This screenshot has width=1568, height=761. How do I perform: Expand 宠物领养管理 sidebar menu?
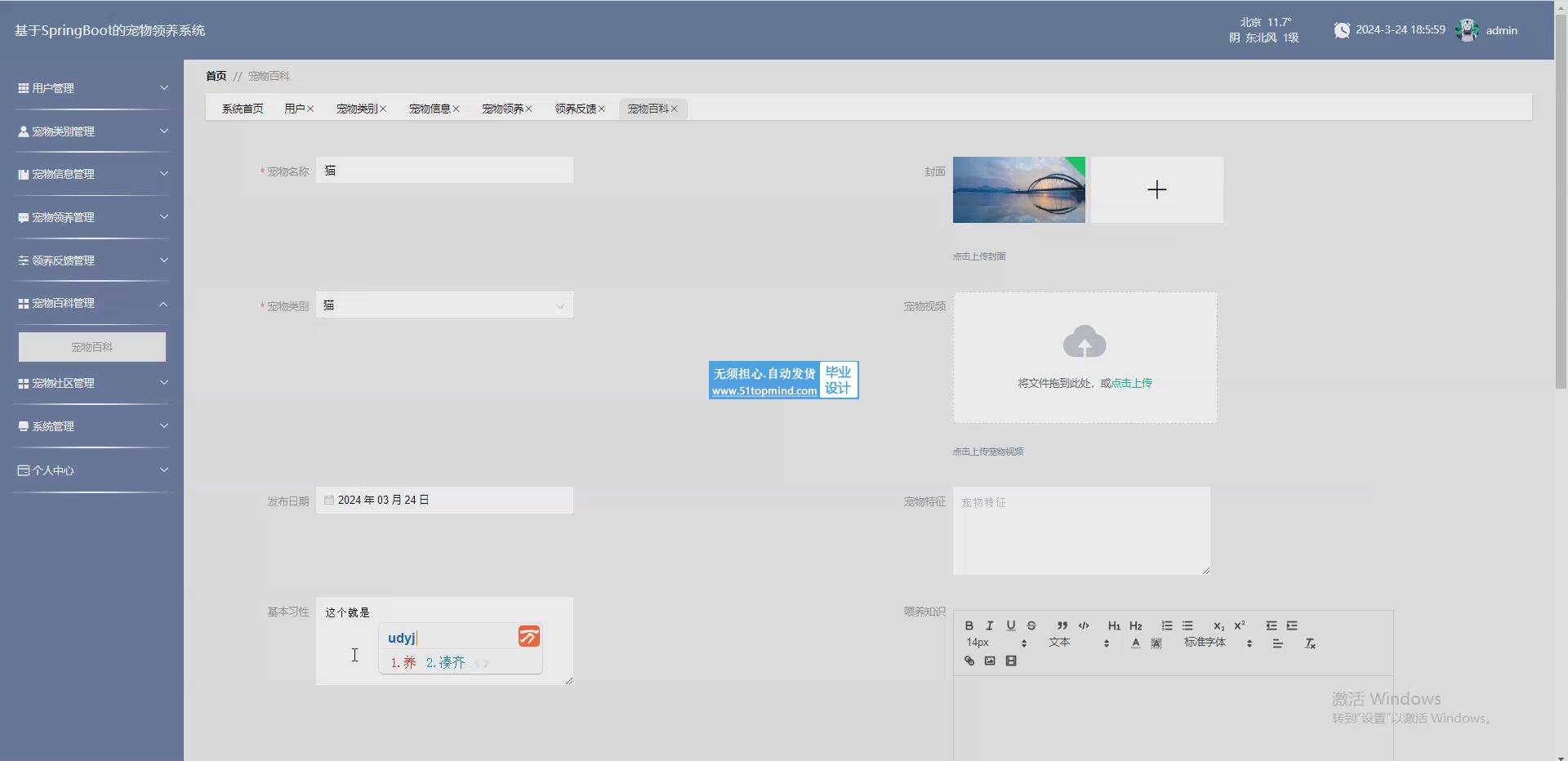coord(92,217)
